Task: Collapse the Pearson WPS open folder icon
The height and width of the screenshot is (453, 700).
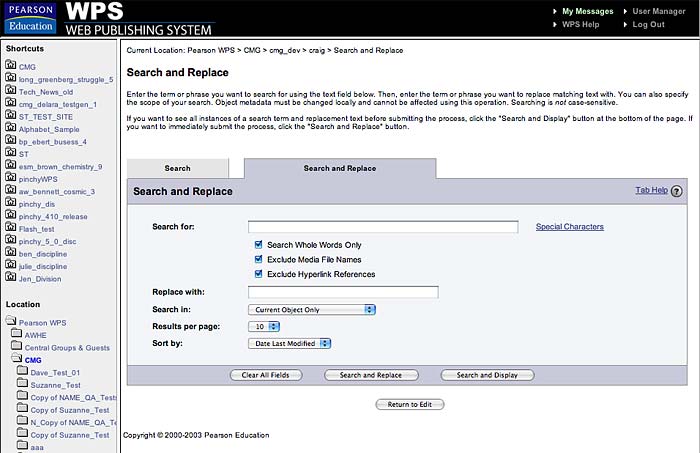Action: coord(11,320)
